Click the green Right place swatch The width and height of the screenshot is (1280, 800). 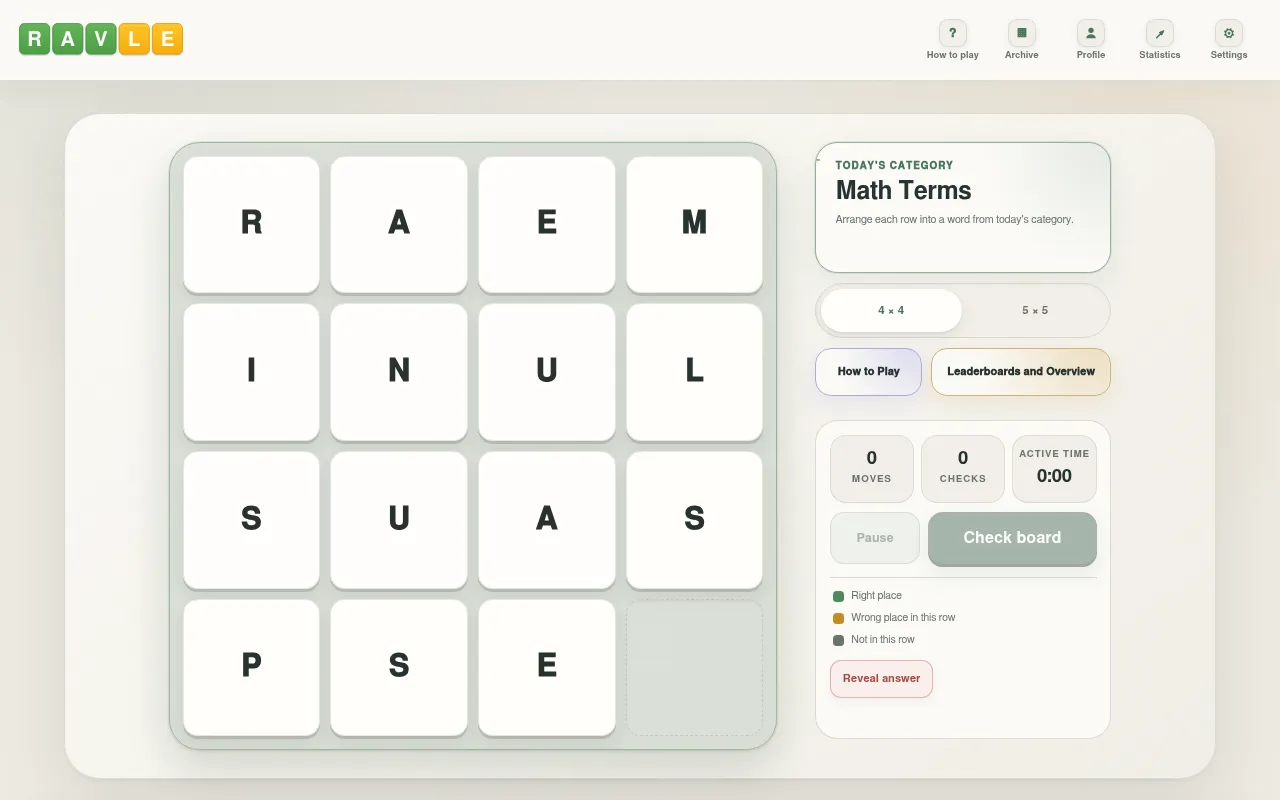838,596
